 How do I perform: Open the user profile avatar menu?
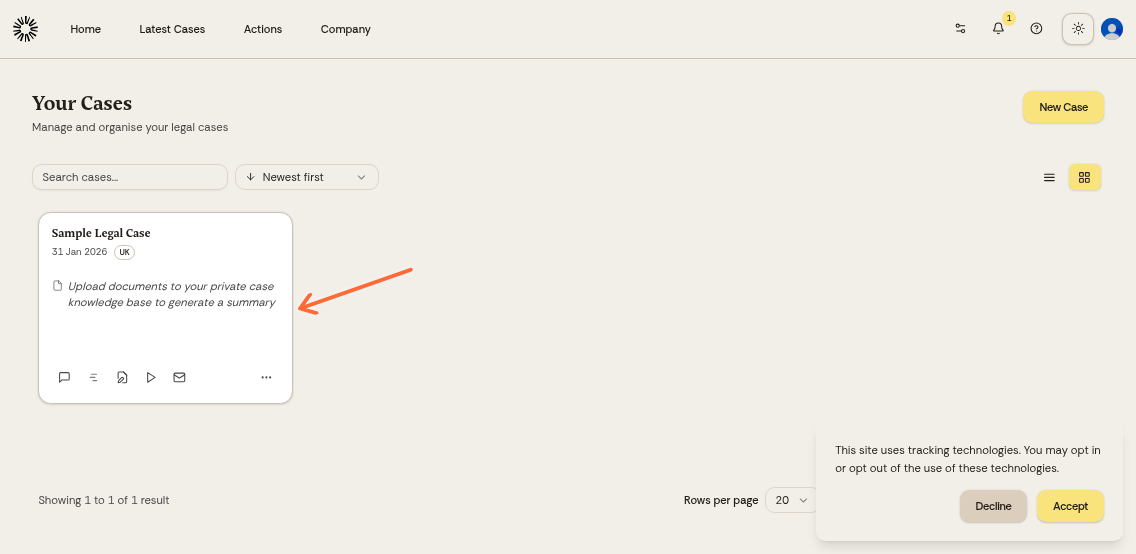coord(1111,29)
